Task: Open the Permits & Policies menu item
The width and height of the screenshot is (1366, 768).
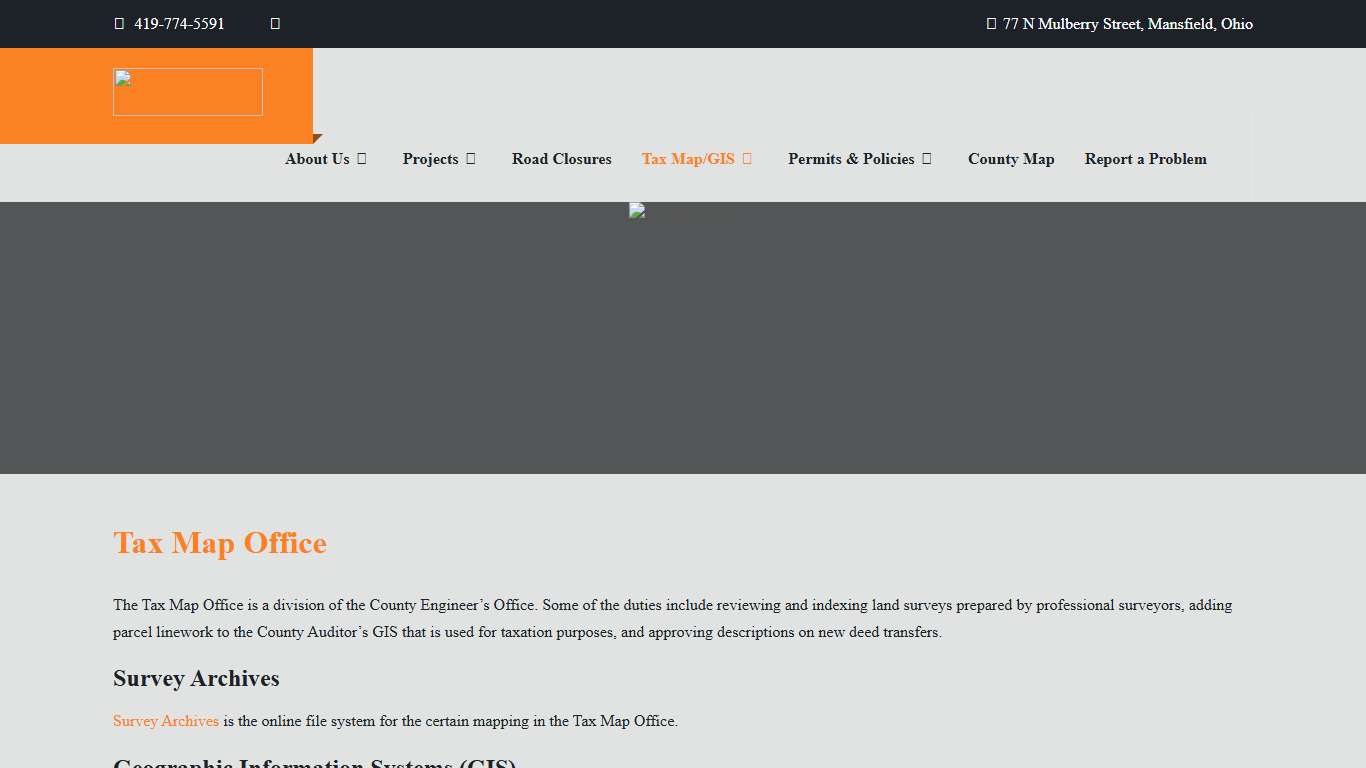Action: pos(851,159)
